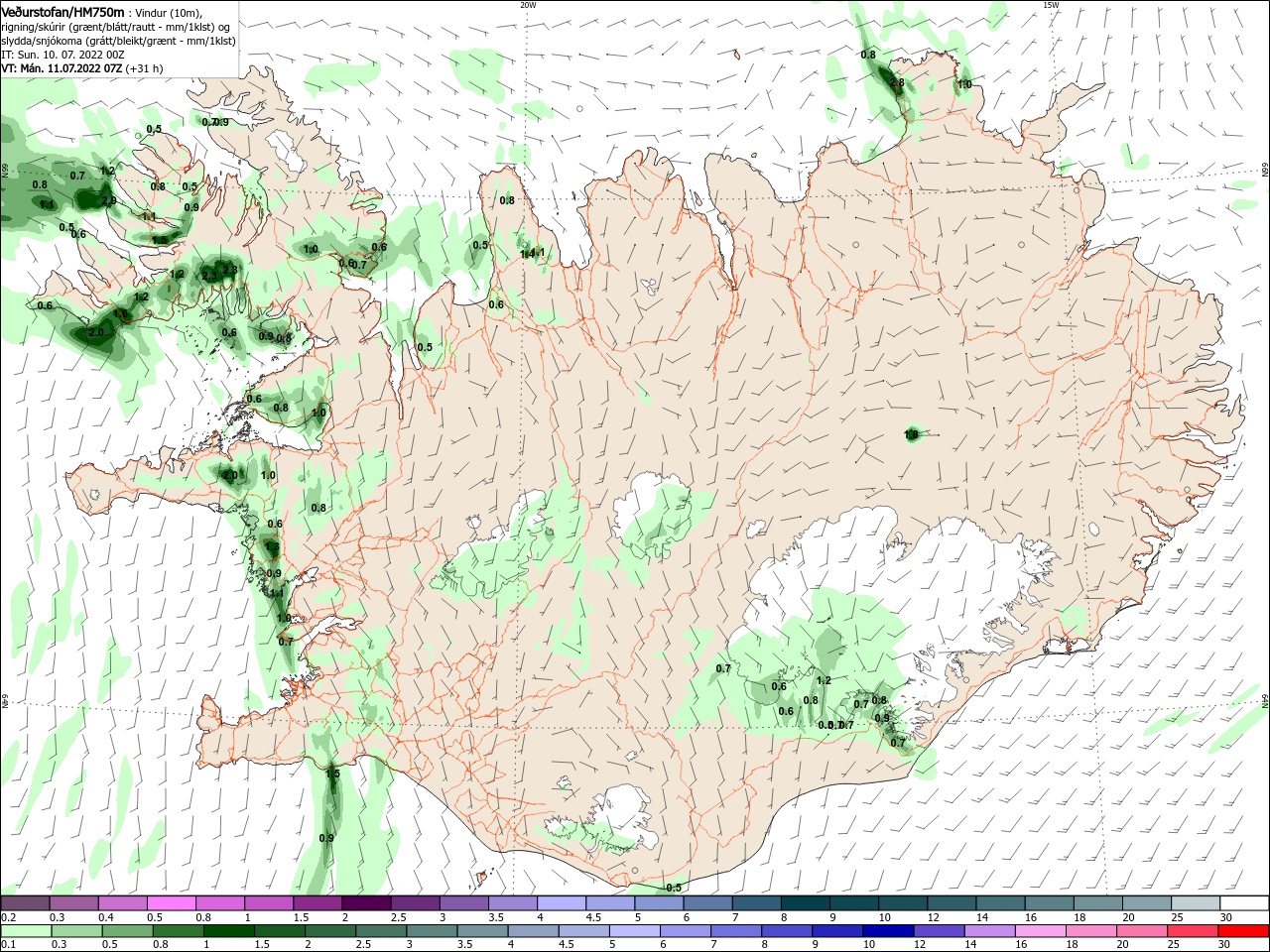Select the deep navy 10 swatch in lower legend row
The image size is (1270, 952).
tap(888, 931)
